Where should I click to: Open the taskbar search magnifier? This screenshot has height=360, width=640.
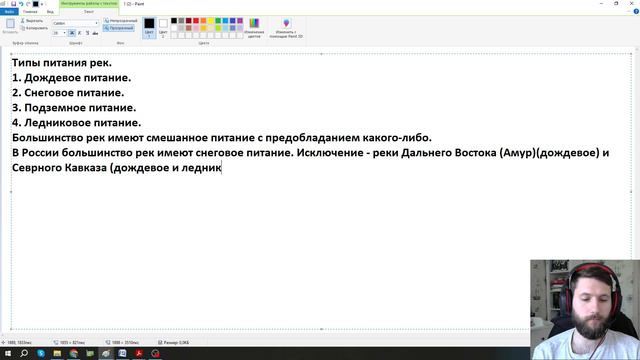24,353
